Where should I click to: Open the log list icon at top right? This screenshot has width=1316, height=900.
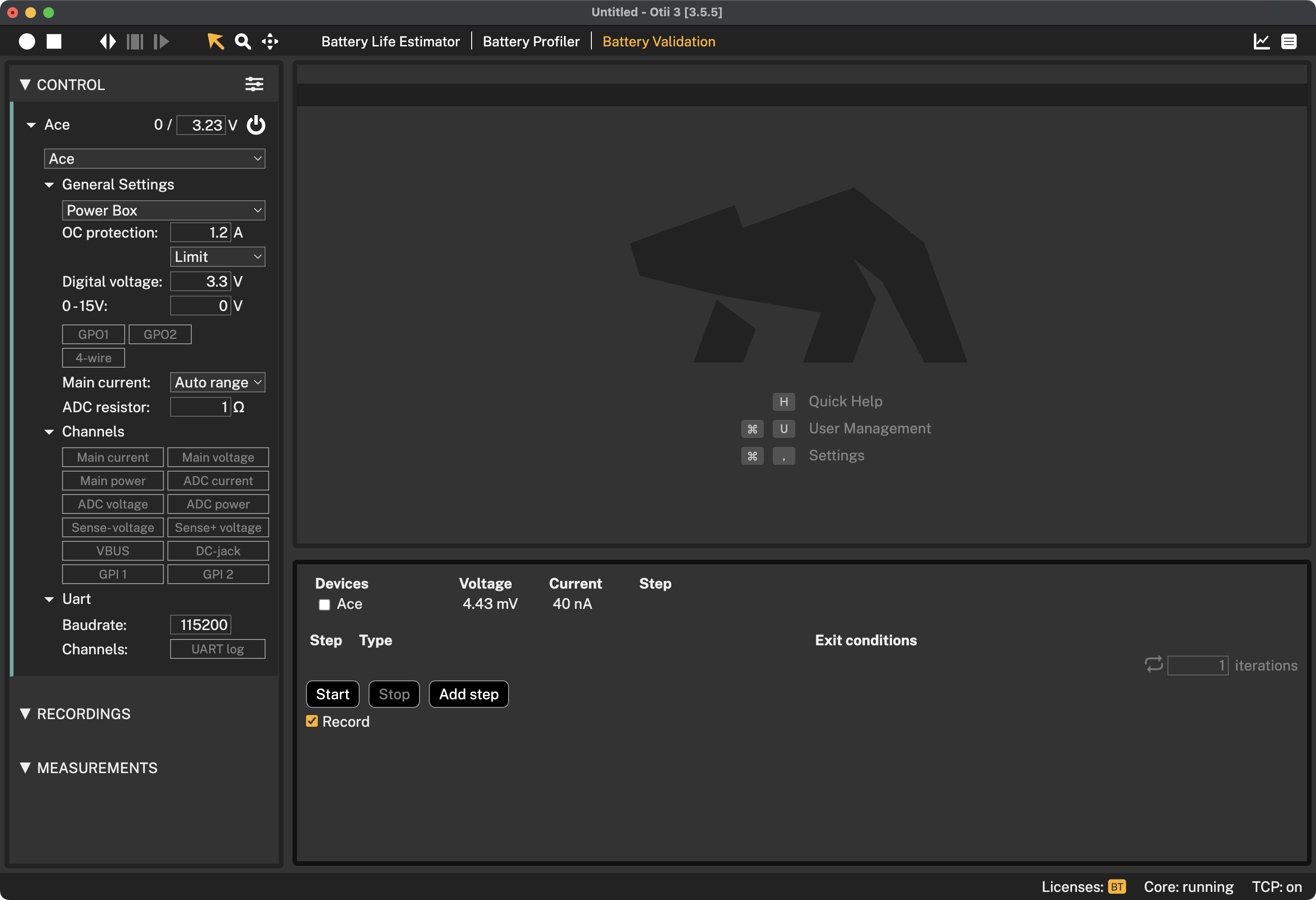1289,41
